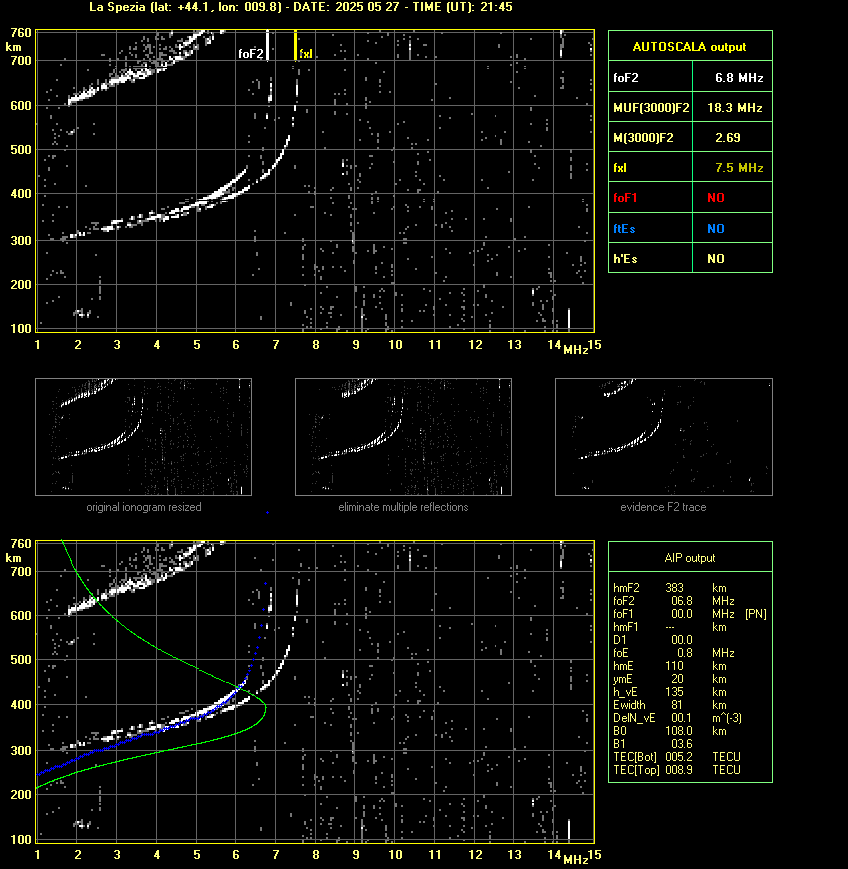Screen dimensions: 848x869
Task: Click the '[PN]' tag beside foF1
Action: pyautogui.click(x=756, y=614)
